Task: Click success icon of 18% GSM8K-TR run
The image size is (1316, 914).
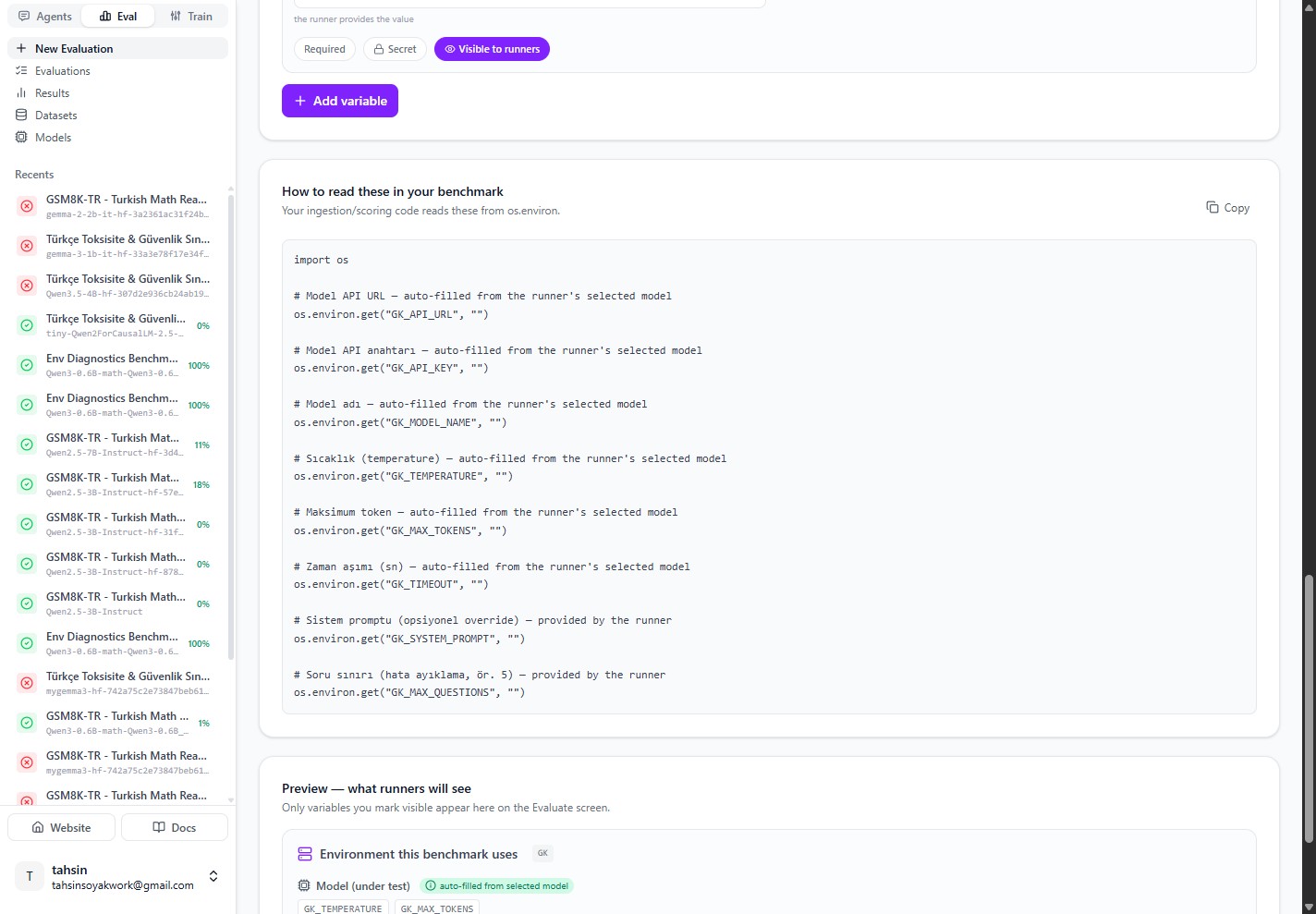Action: click(27, 484)
